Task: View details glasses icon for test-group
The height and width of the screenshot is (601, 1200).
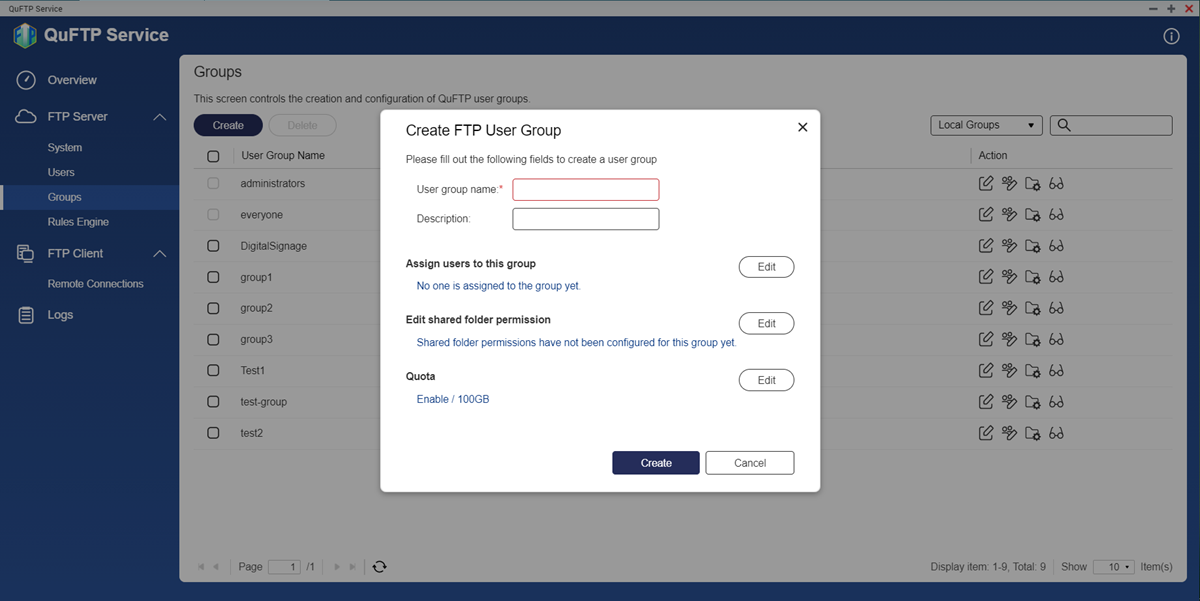Action: pyautogui.click(x=1056, y=402)
